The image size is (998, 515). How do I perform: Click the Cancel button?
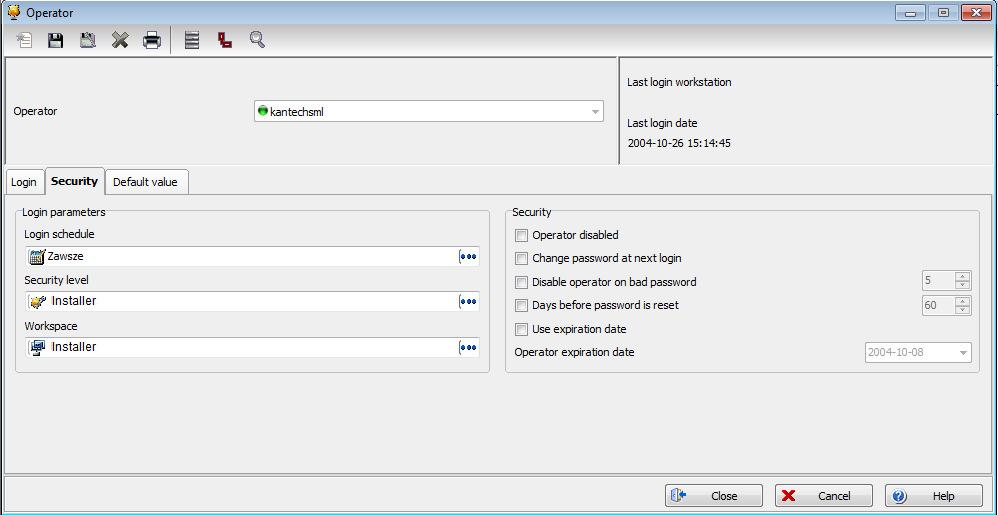click(x=824, y=496)
